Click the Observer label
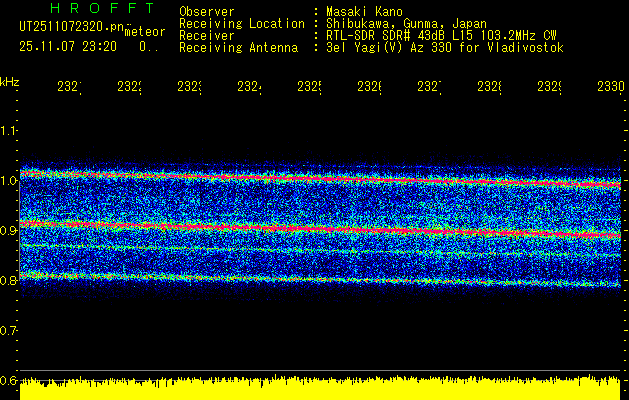Image resolution: width=629 pixels, height=400 pixels. point(207,12)
